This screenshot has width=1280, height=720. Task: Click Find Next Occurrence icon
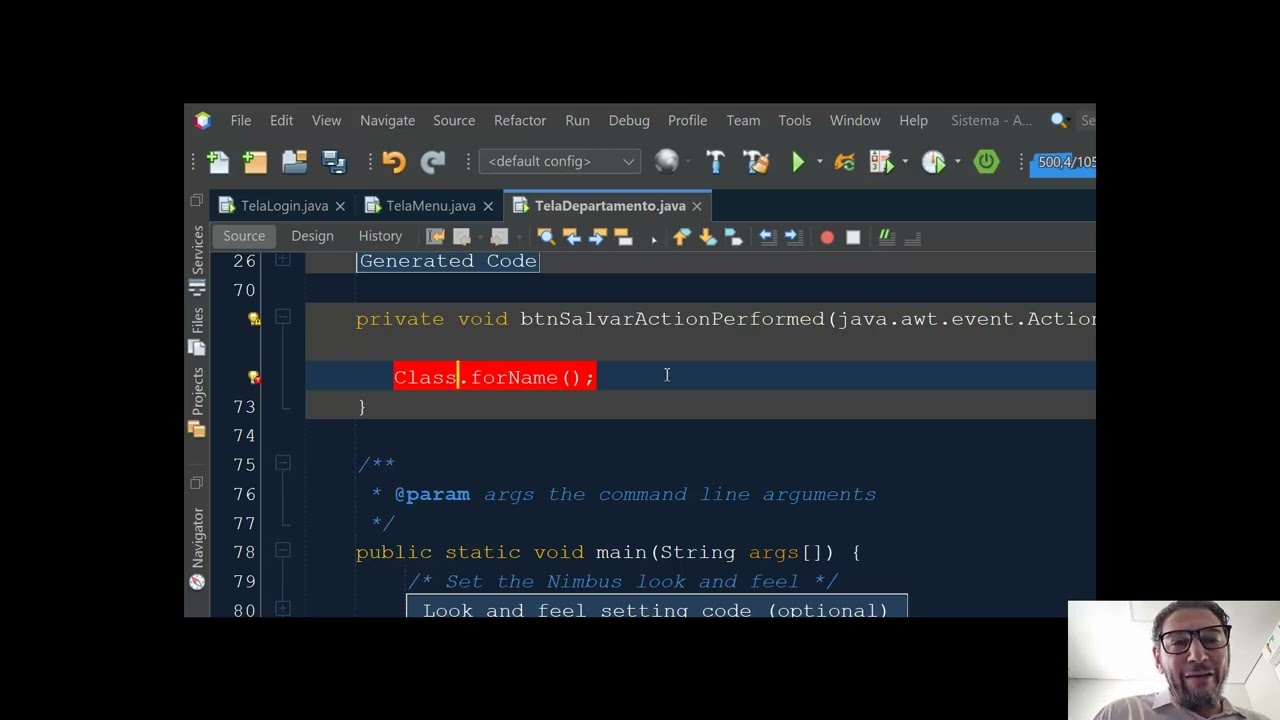point(597,237)
